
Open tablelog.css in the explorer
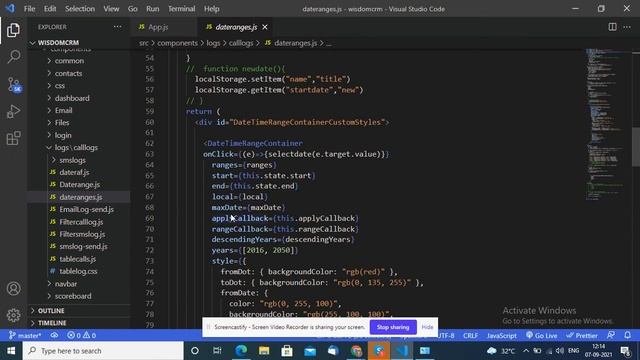78,271
